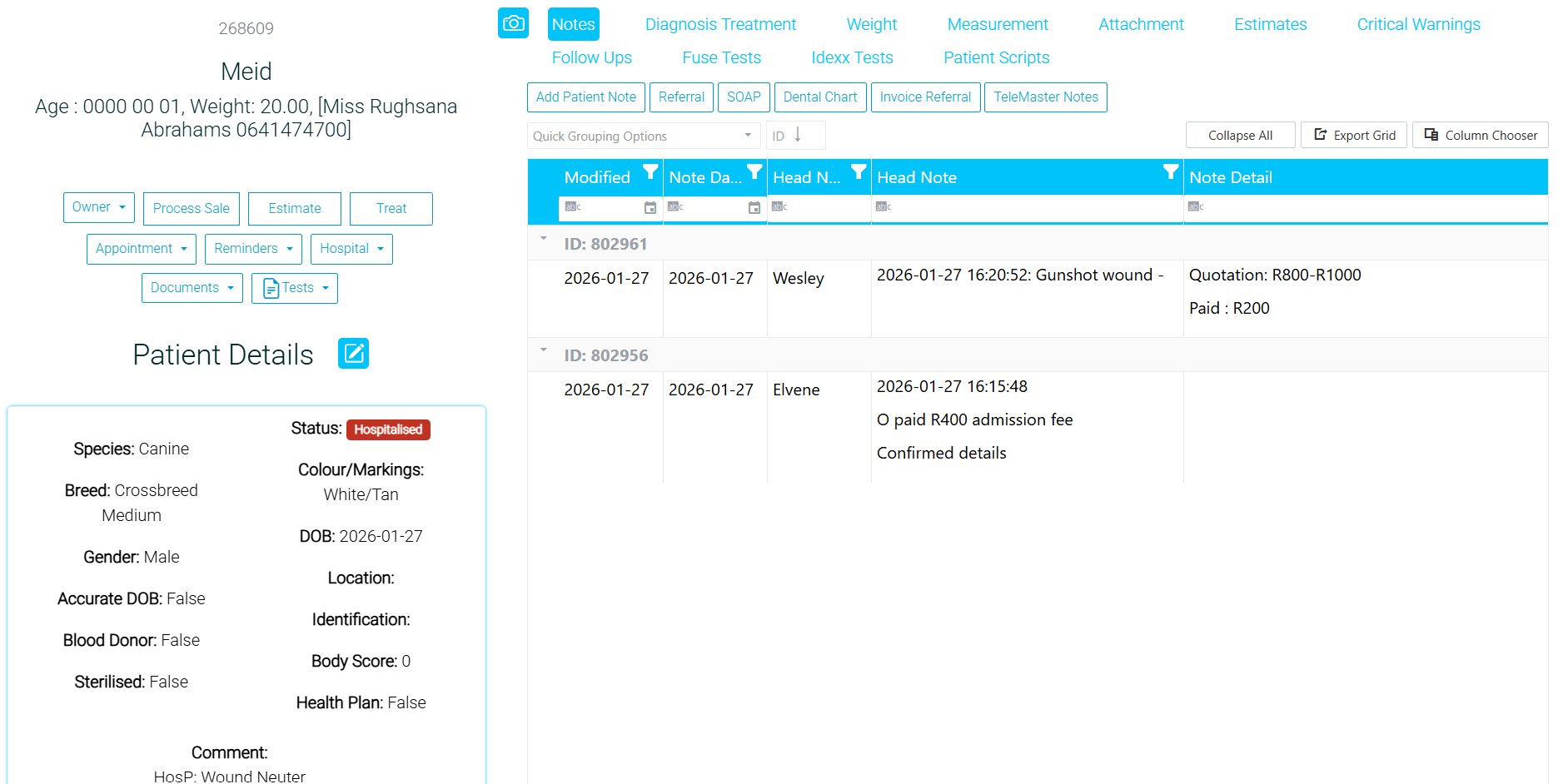1563x784 pixels.
Task: Toggle the ID sort direction arrow
Action: click(x=798, y=135)
